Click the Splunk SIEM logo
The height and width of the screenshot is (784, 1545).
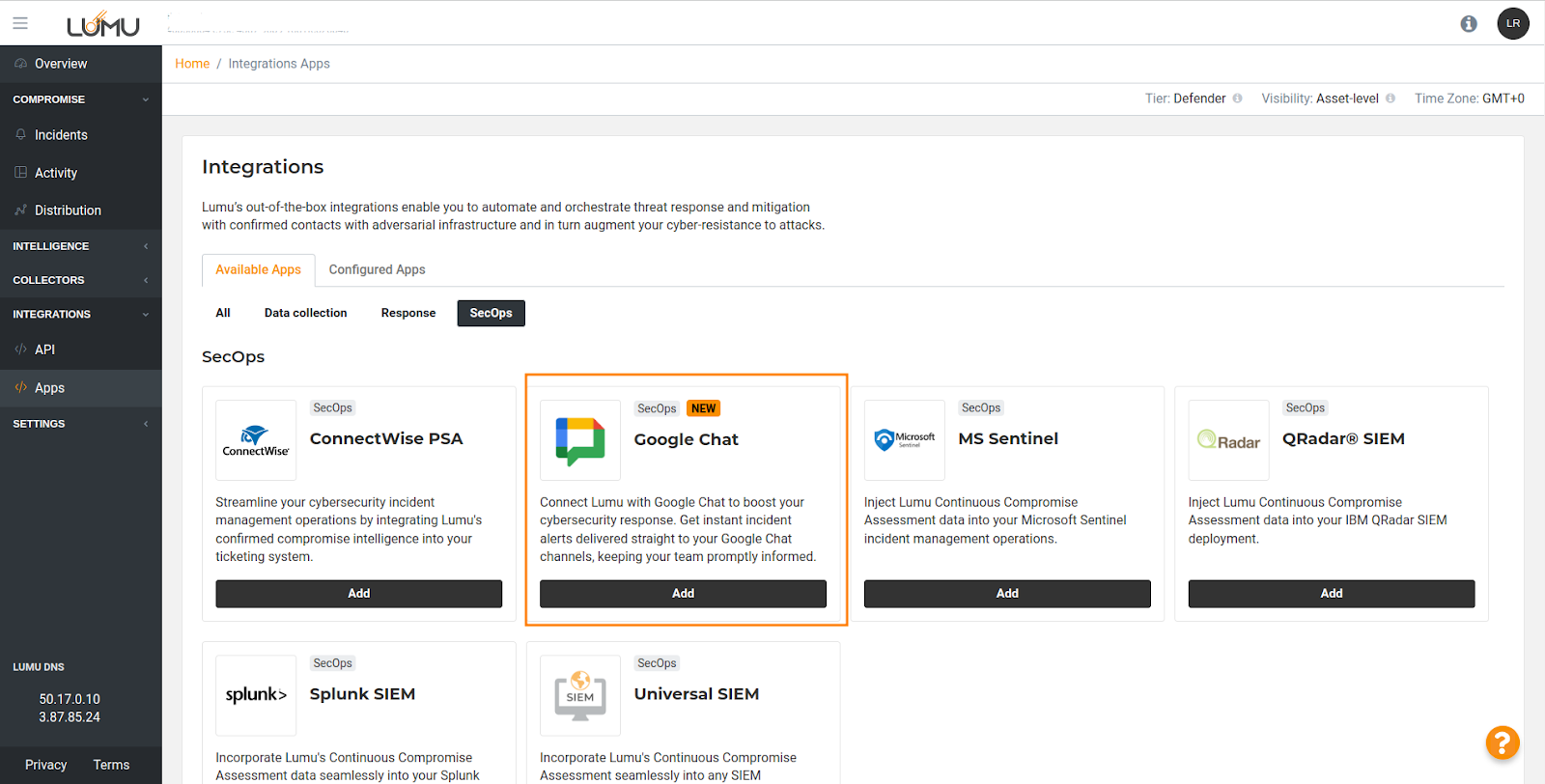coord(256,695)
